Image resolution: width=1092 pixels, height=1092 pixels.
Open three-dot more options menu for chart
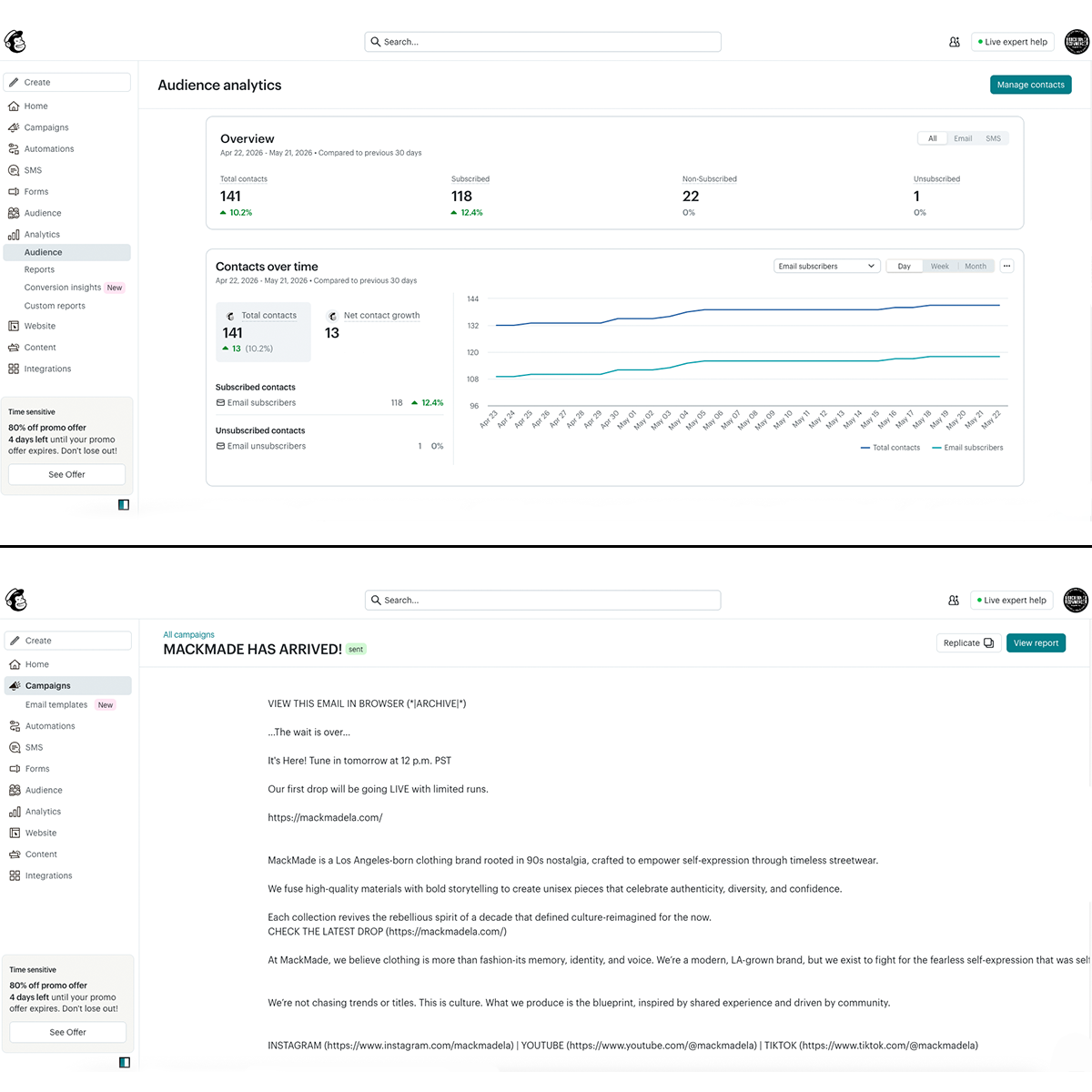click(1006, 267)
